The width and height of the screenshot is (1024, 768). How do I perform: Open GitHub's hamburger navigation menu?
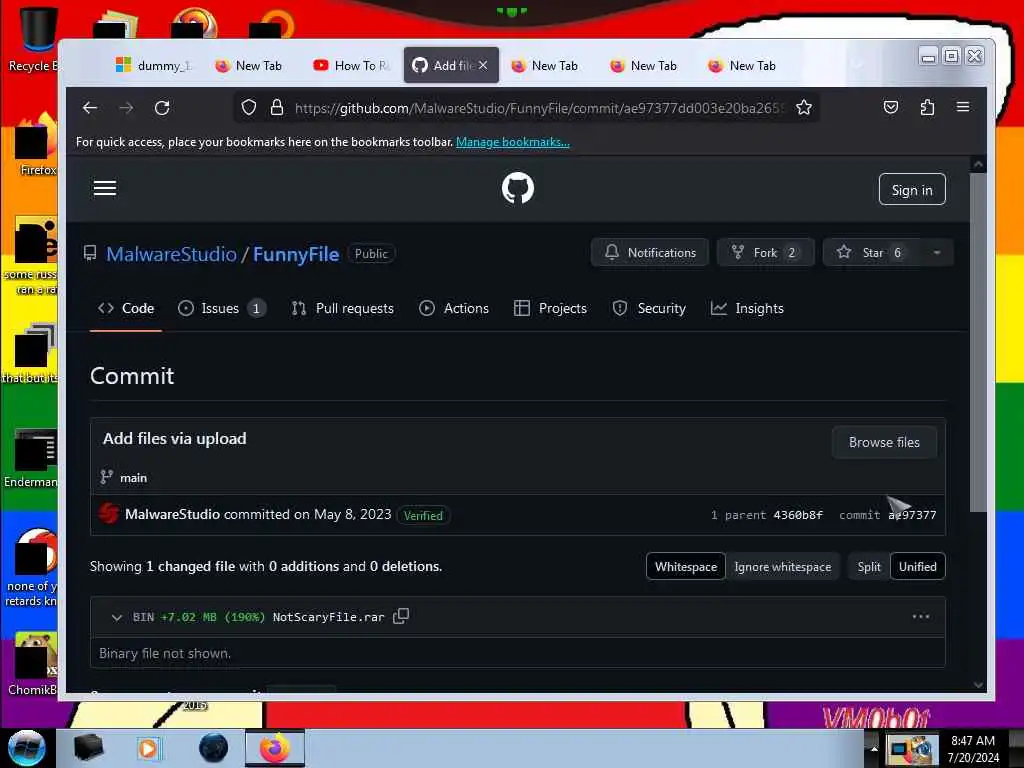[104, 189]
